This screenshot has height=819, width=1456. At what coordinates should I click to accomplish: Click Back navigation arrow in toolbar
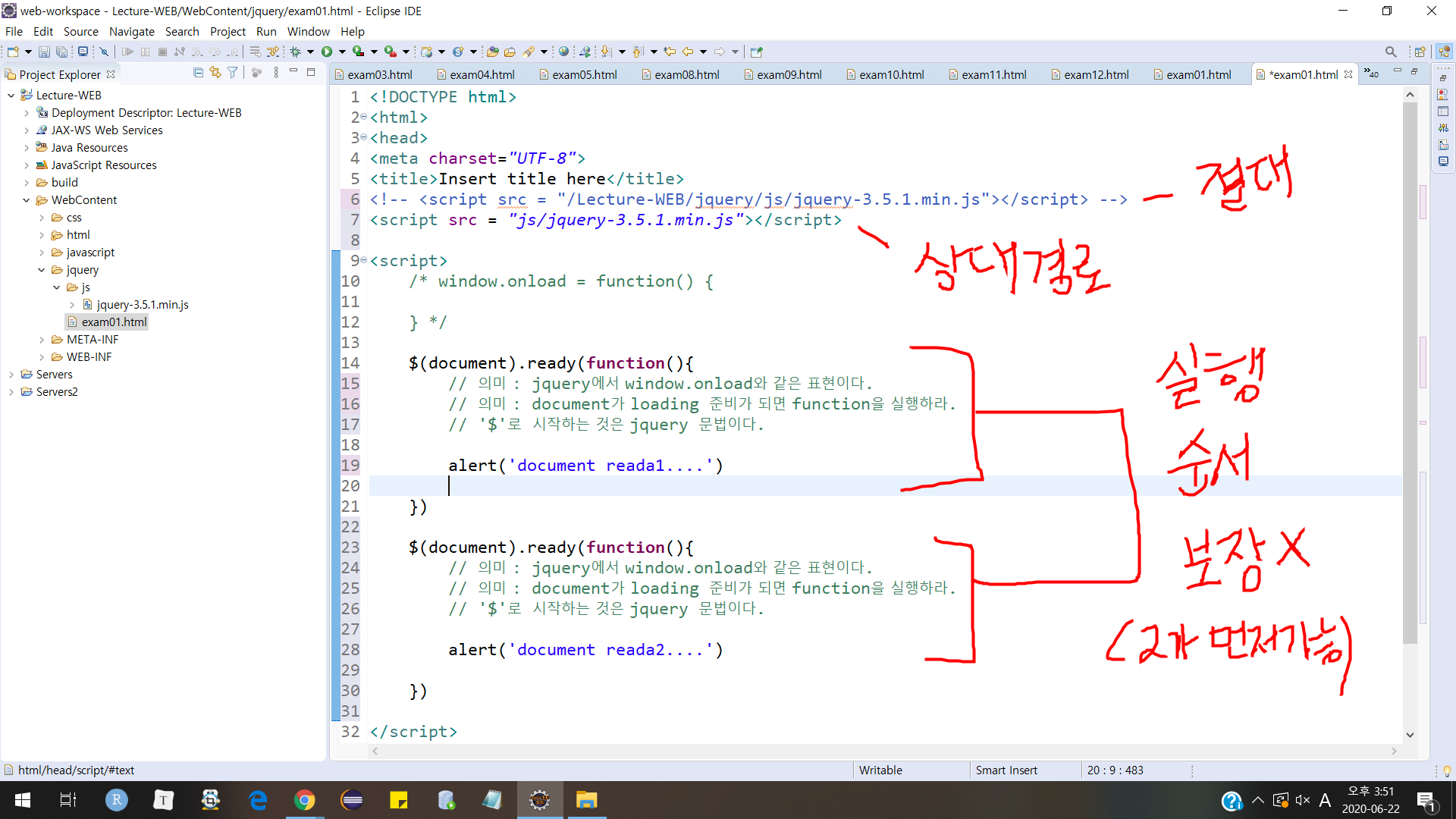tap(688, 52)
